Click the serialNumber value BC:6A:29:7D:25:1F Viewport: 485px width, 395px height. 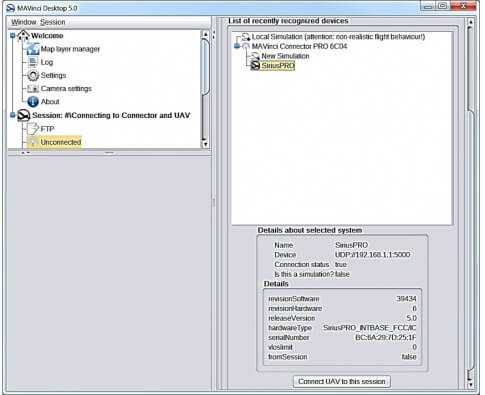pyautogui.click(x=386, y=337)
